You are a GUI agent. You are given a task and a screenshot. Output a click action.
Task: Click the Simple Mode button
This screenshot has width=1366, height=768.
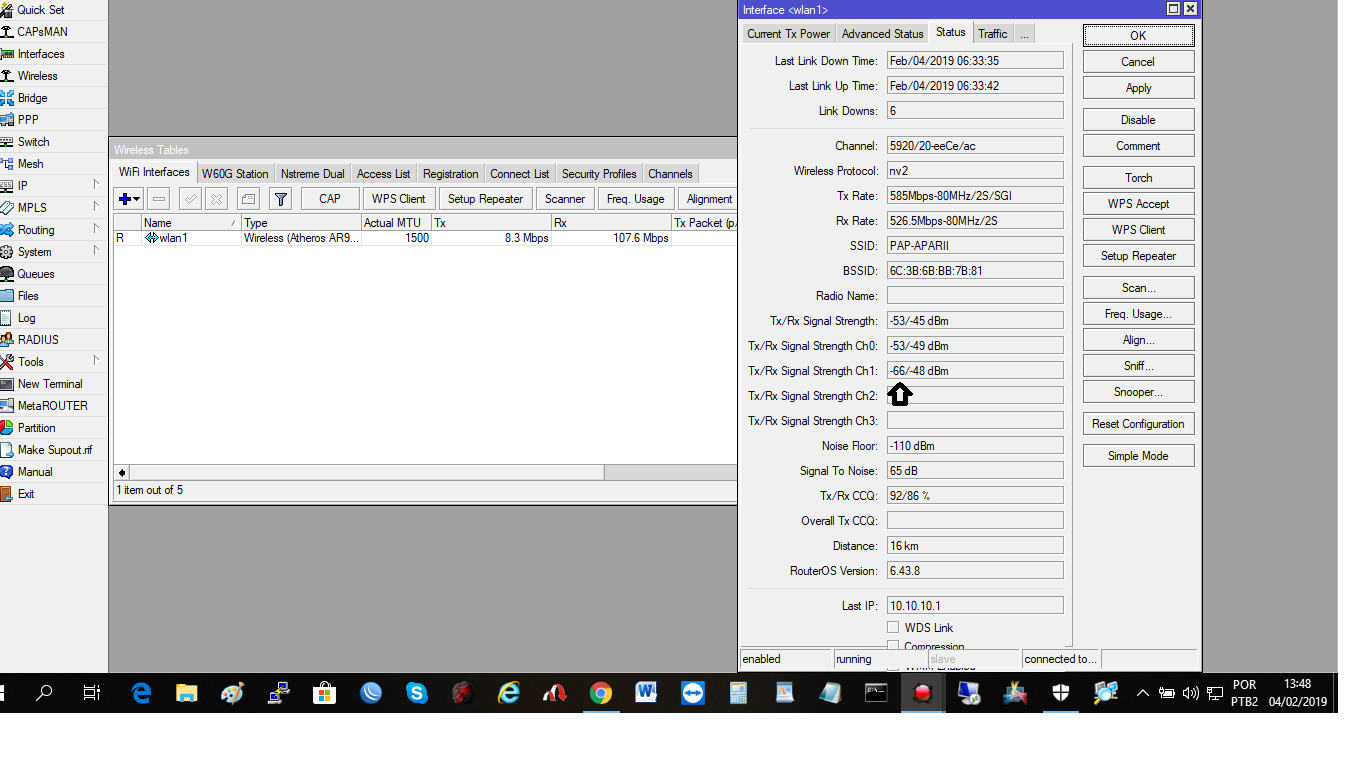[x=1138, y=456]
